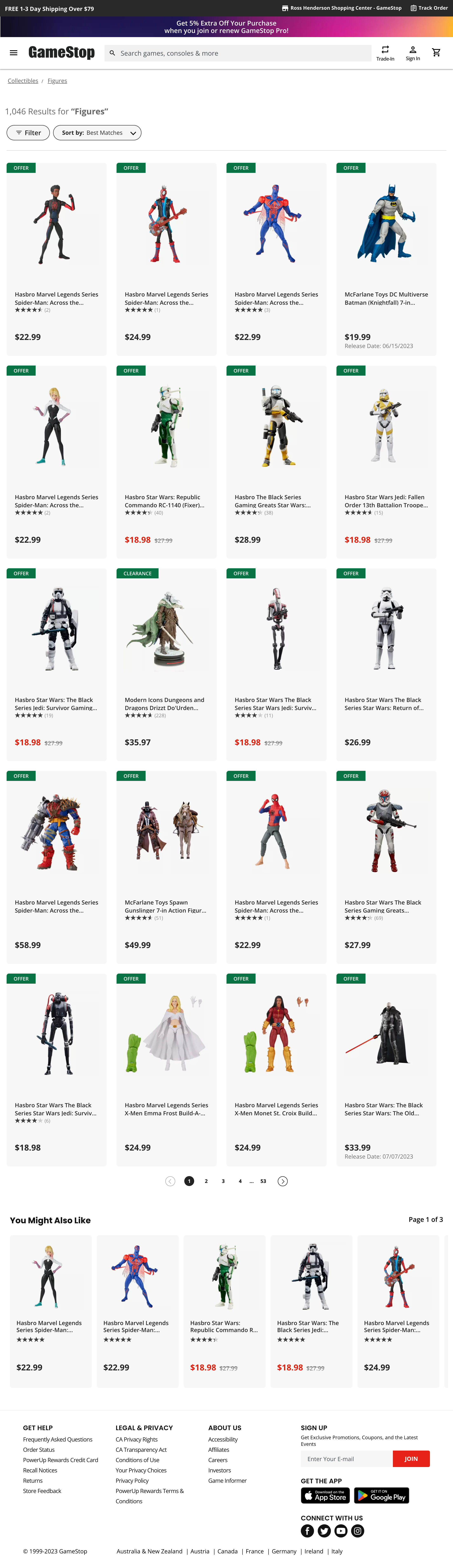Screen dimensions: 453x1568
Task: Click the Track Order link
Action: coord(429,8)
